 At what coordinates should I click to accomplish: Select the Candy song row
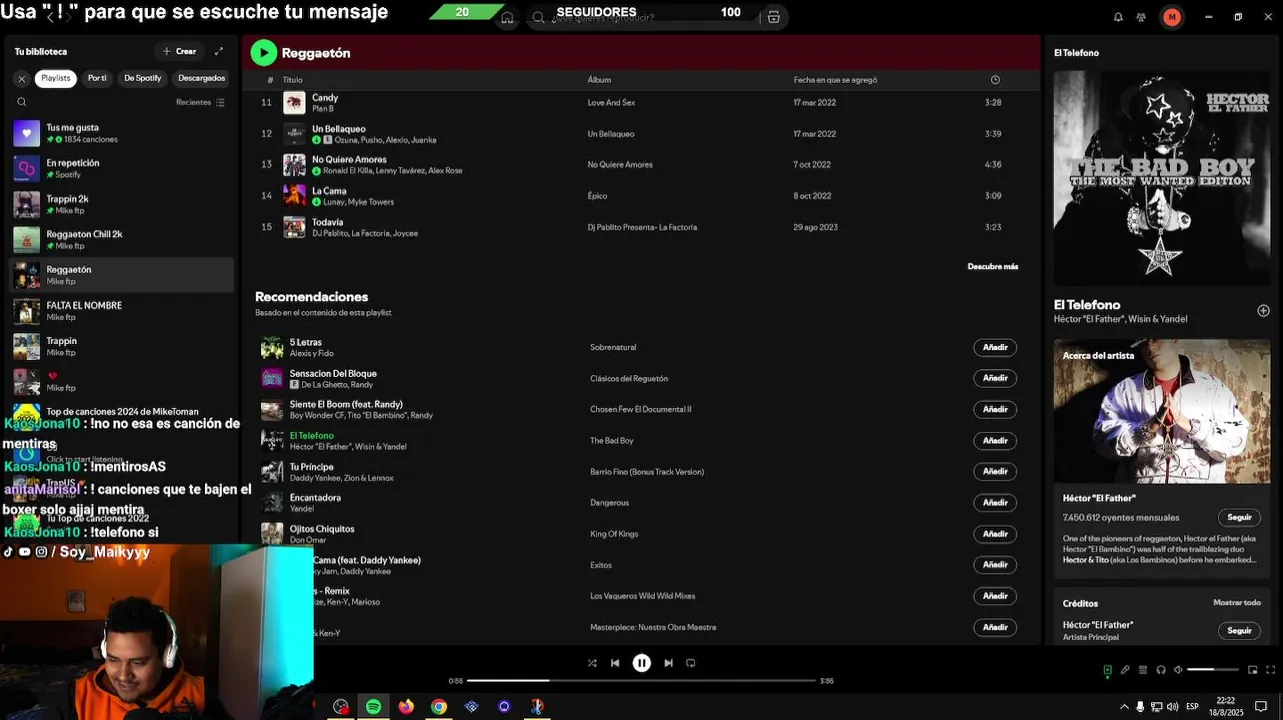point(640,102)
